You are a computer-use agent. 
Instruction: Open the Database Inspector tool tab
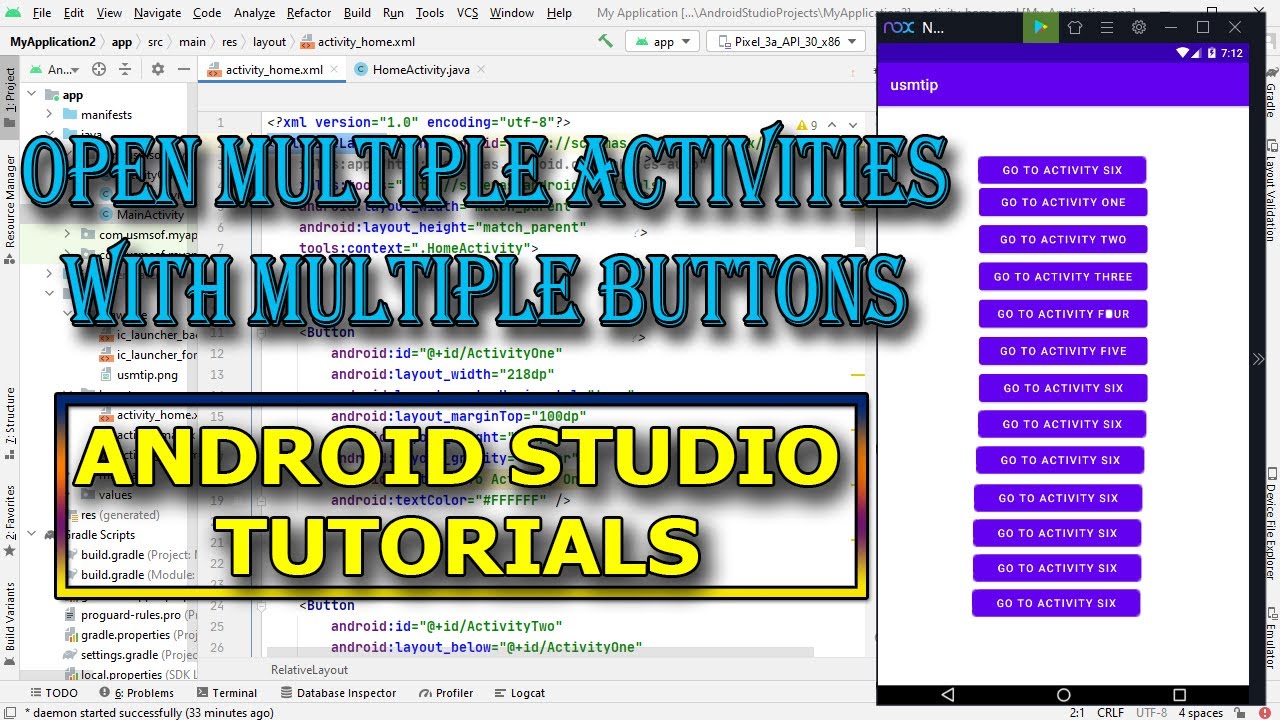point(338,693)
